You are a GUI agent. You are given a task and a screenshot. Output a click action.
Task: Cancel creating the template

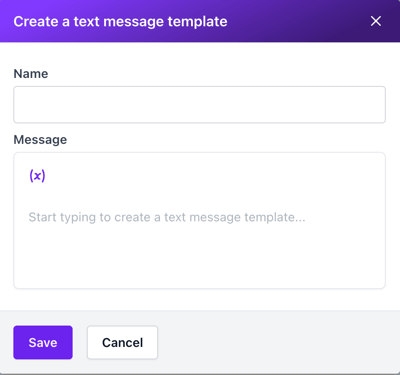coord(122,342)
